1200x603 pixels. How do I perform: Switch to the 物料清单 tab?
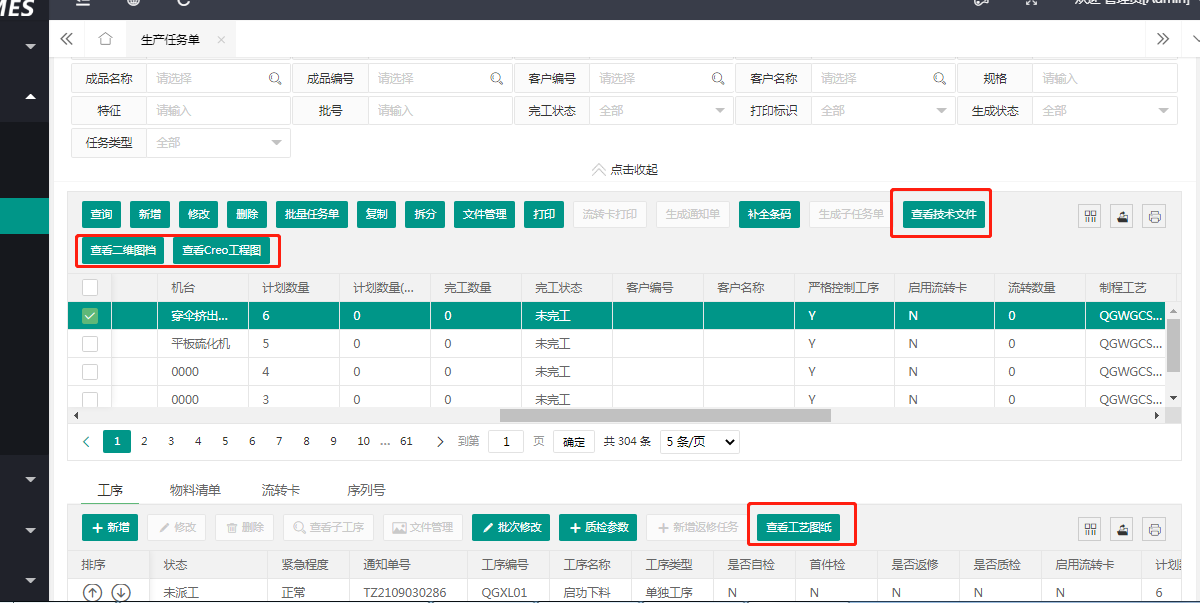coord(195,490)
